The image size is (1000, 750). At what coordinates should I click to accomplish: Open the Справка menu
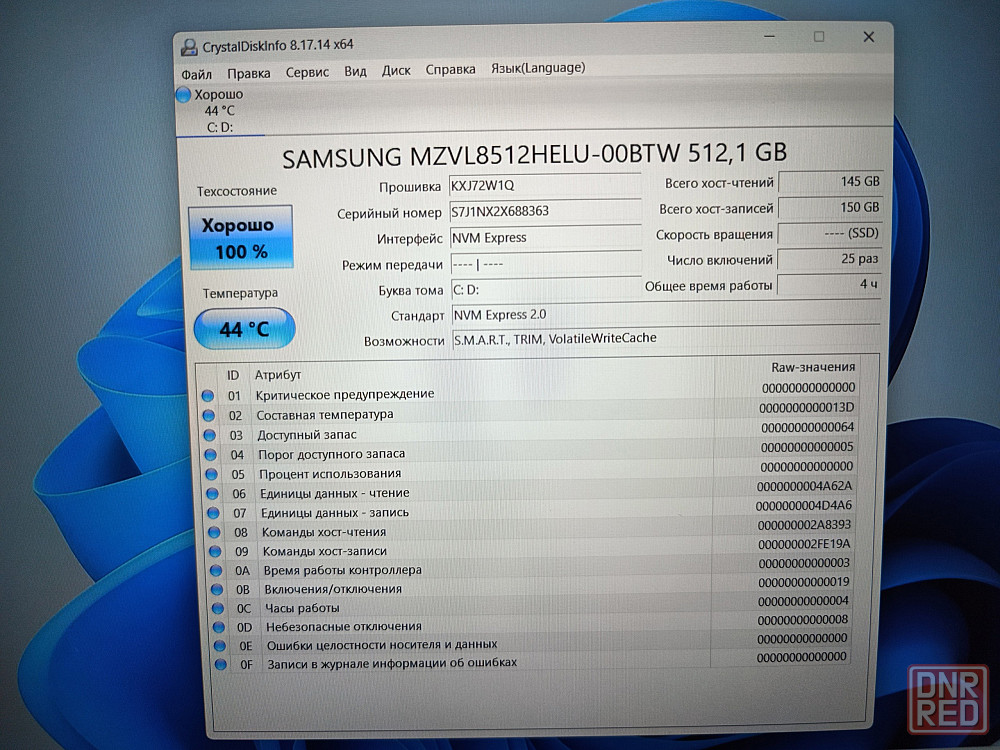click(x=450, y=69)
